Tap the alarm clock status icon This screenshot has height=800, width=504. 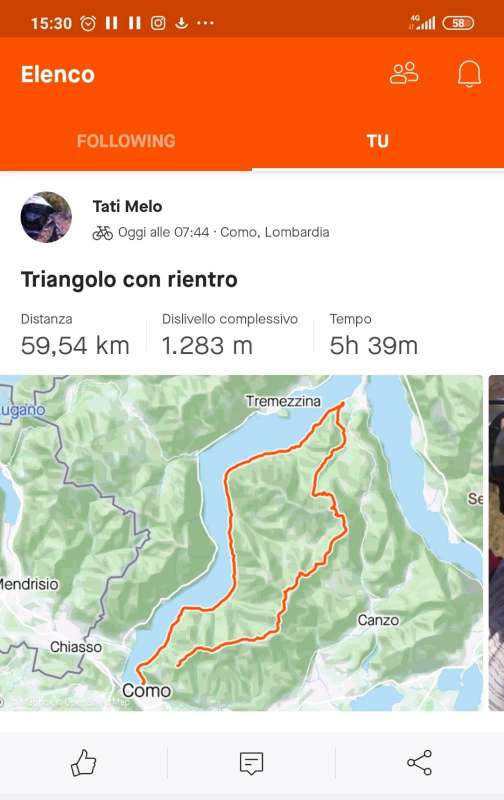88,23
